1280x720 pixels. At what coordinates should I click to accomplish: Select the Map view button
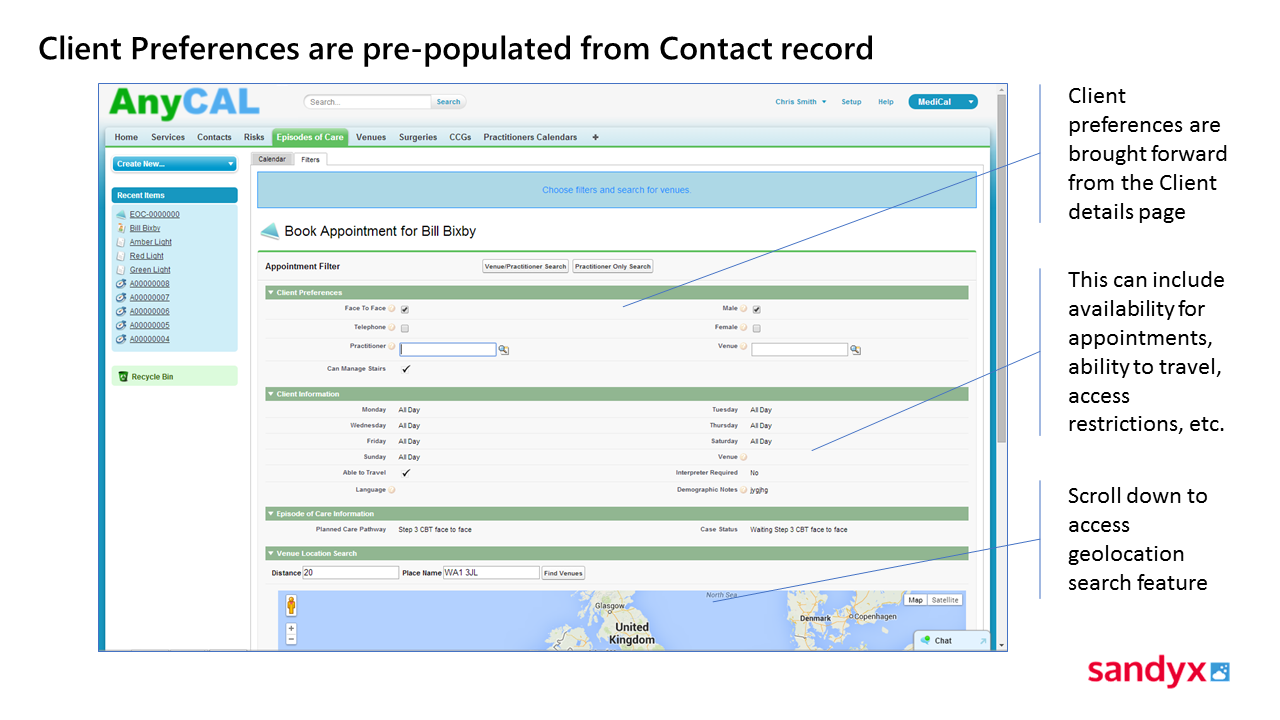915,600
